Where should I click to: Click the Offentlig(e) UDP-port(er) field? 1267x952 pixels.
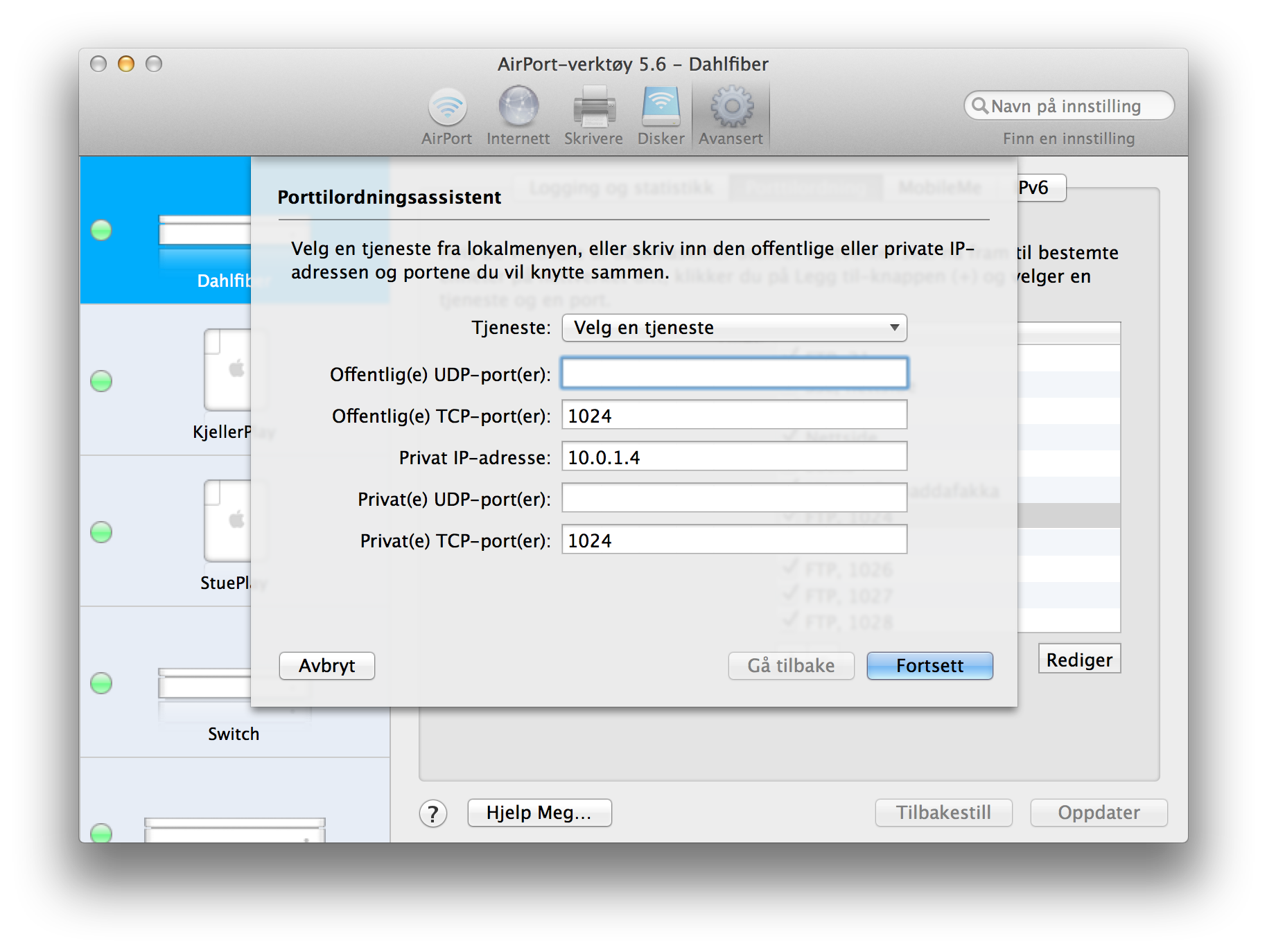[734, 373]
